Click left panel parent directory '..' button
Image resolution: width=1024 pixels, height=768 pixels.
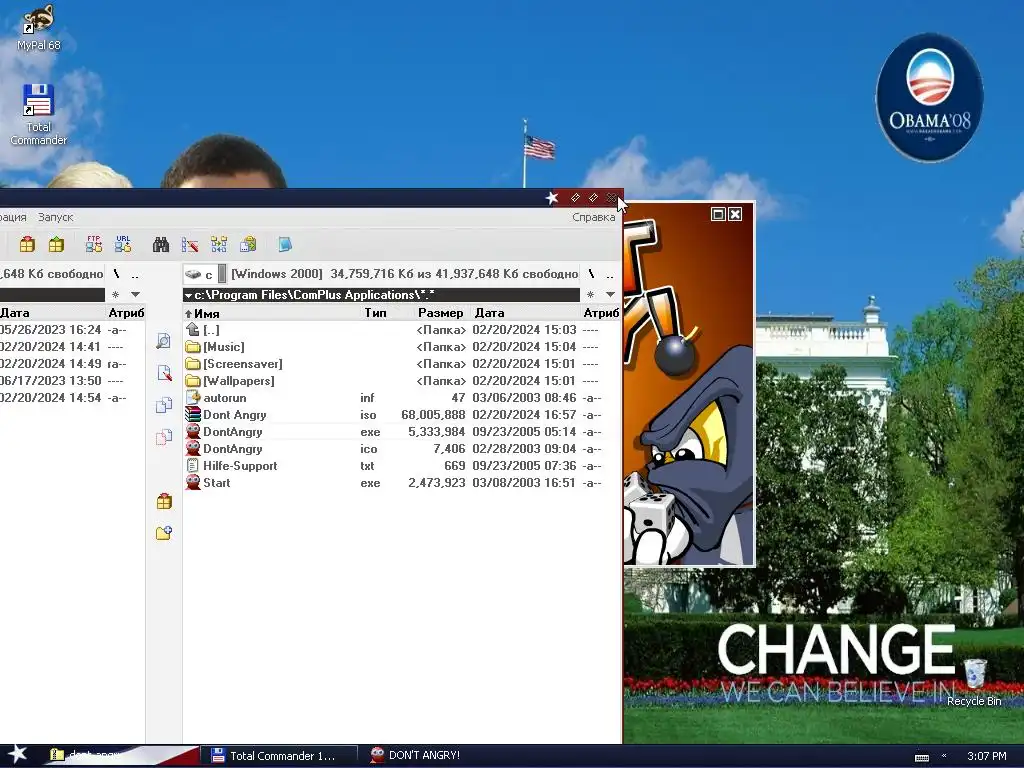(135, 274)
